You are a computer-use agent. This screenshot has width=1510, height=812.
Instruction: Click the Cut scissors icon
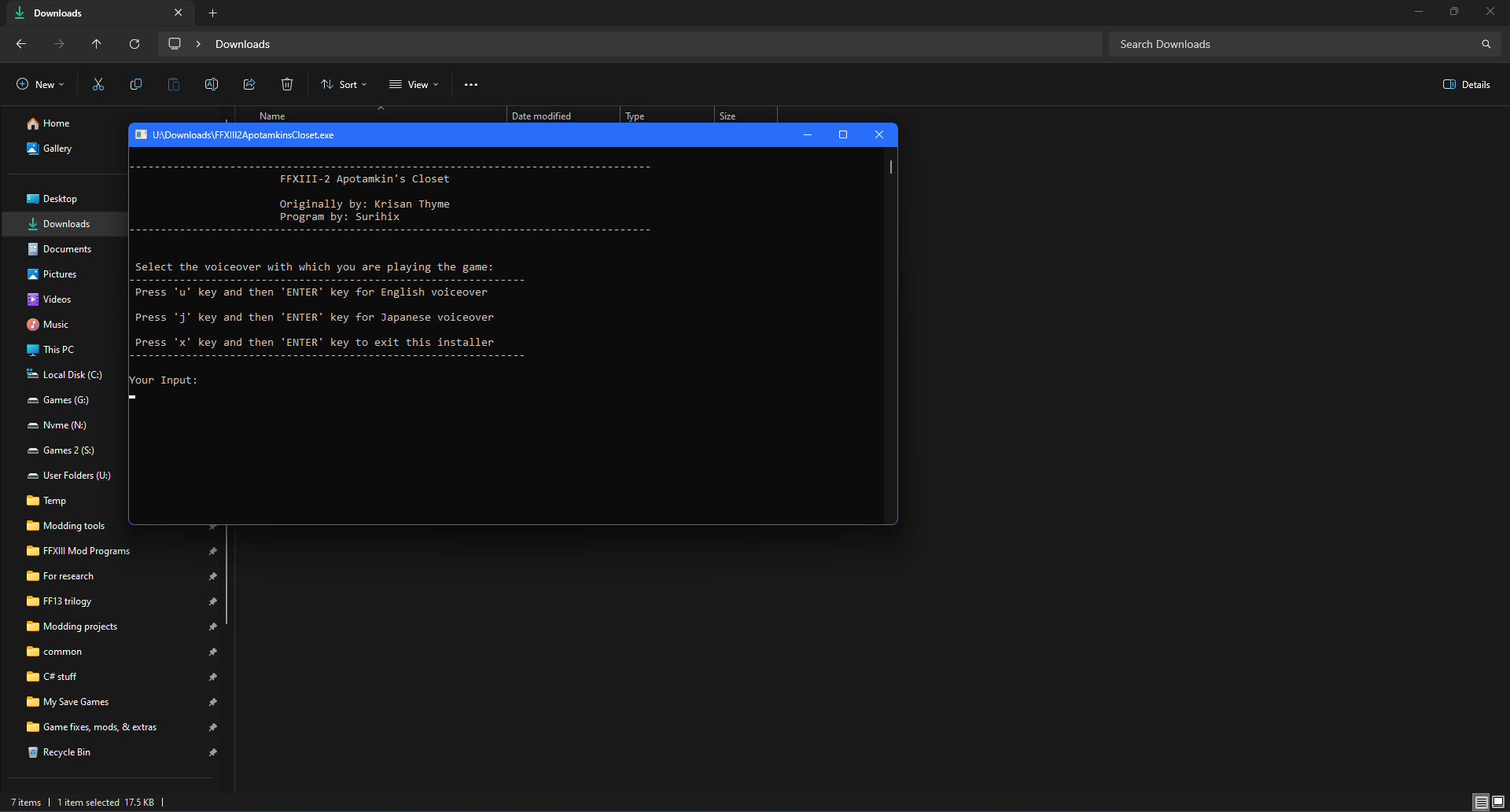pos(98,84)
